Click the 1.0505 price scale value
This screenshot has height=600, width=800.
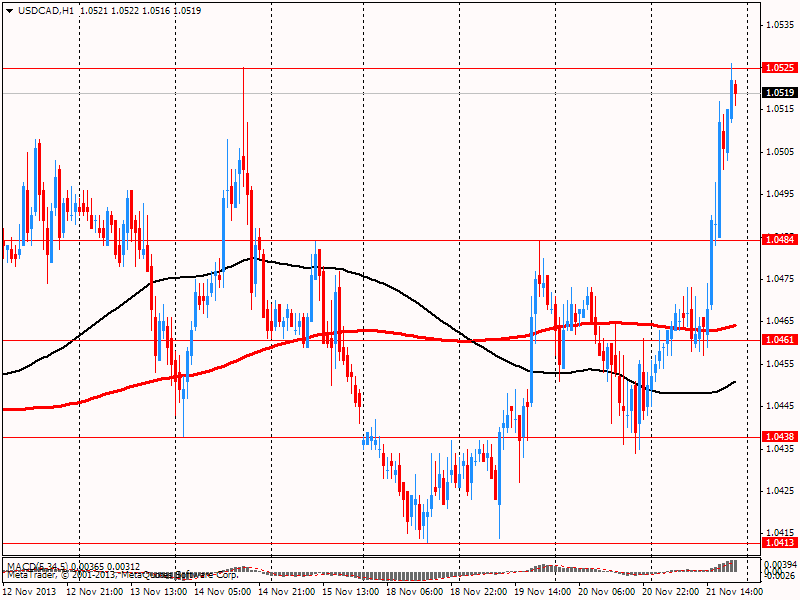pos(780,152)
